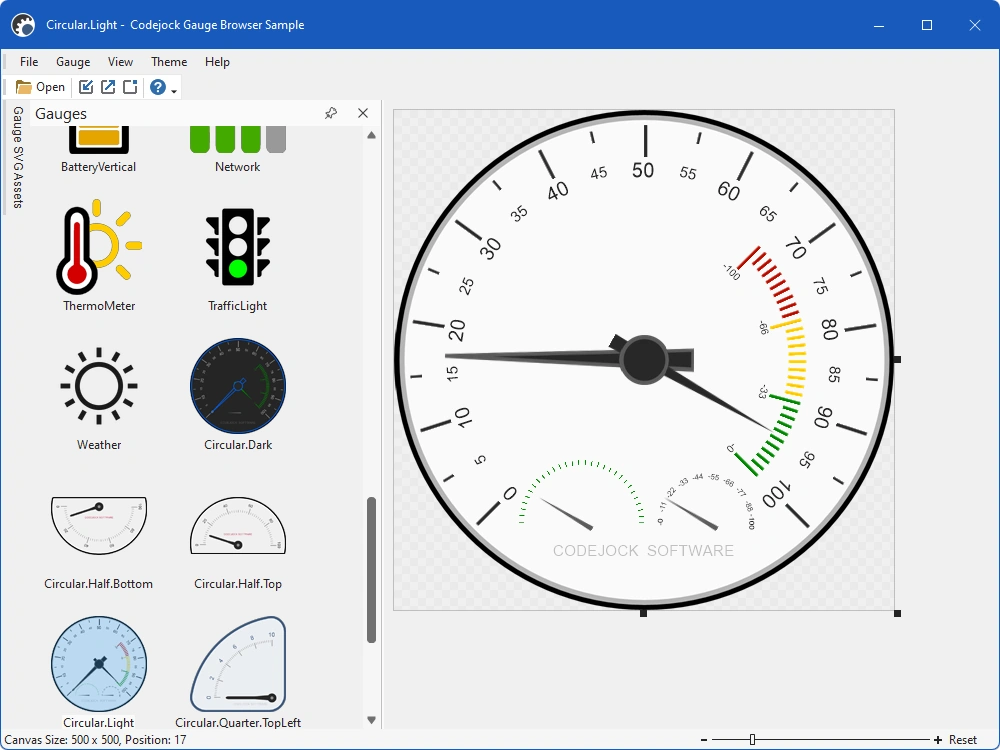Viewport: 1000px width, 750px height.
Task: Close the Gauges panel
Action: pyautogui.click(x=363, y=114)
